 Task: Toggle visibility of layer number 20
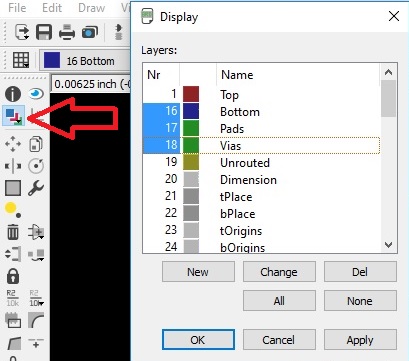171,179
